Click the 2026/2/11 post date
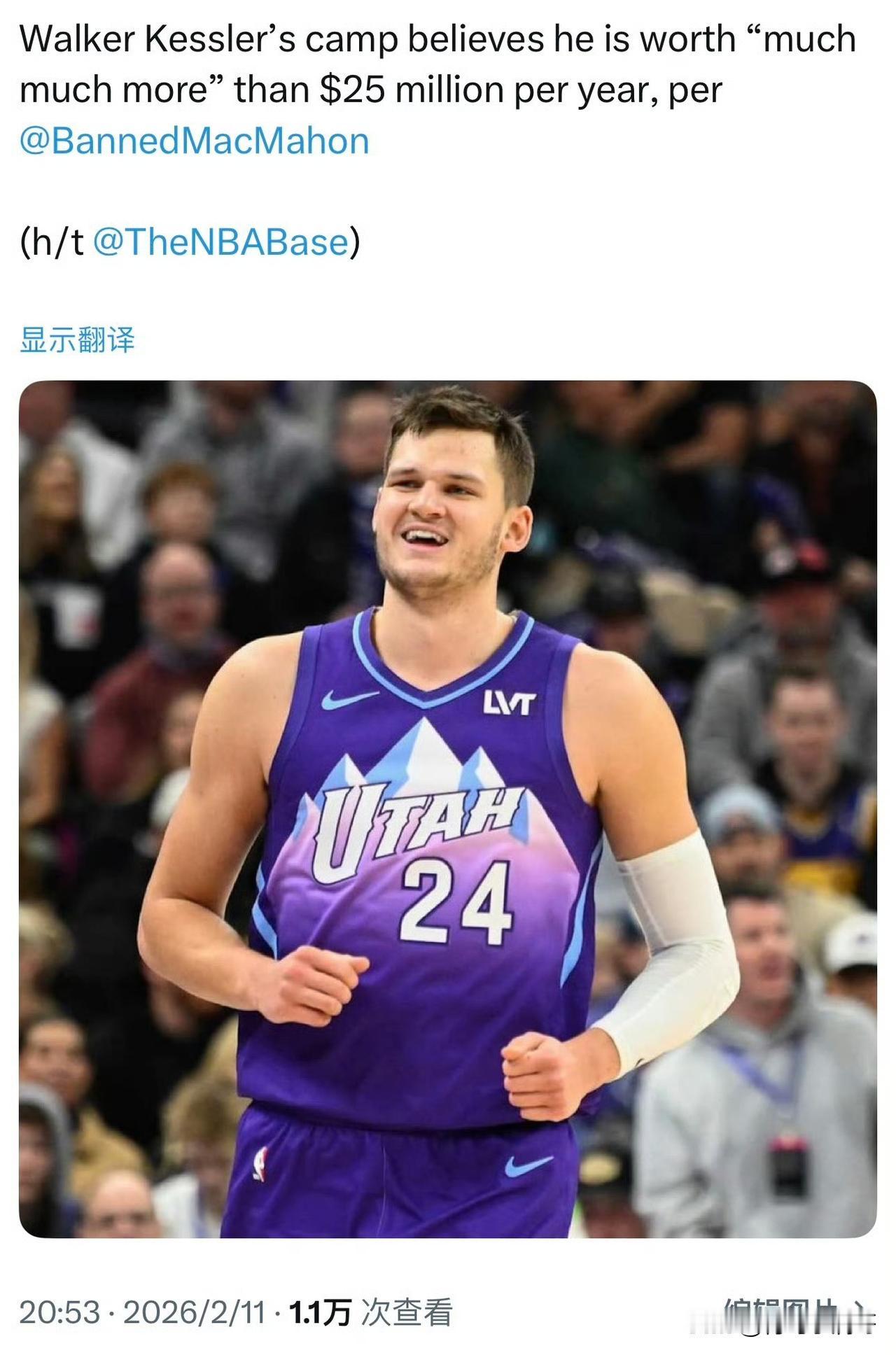Screen dimensions: 896x1355 tap(195, 1312)
